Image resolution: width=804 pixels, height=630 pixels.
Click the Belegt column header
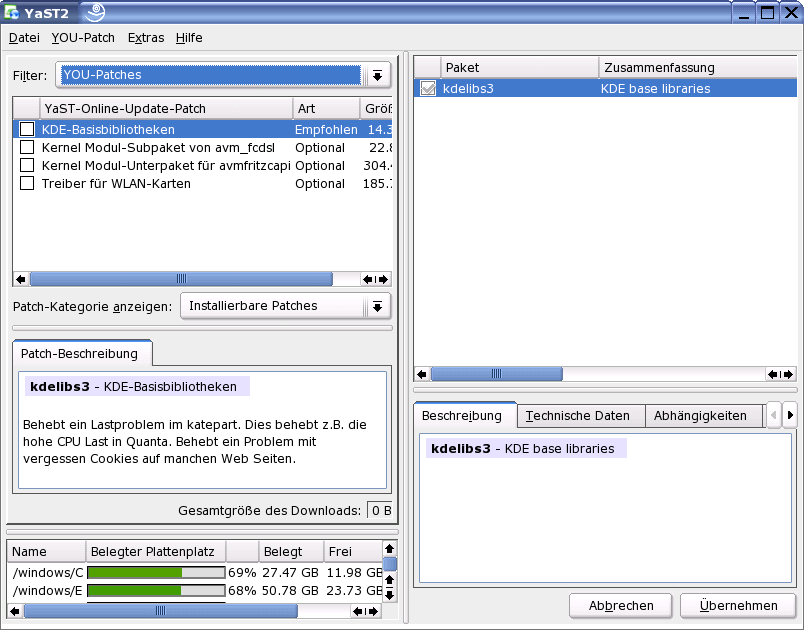pyautogui.click(x=291, y=552)
